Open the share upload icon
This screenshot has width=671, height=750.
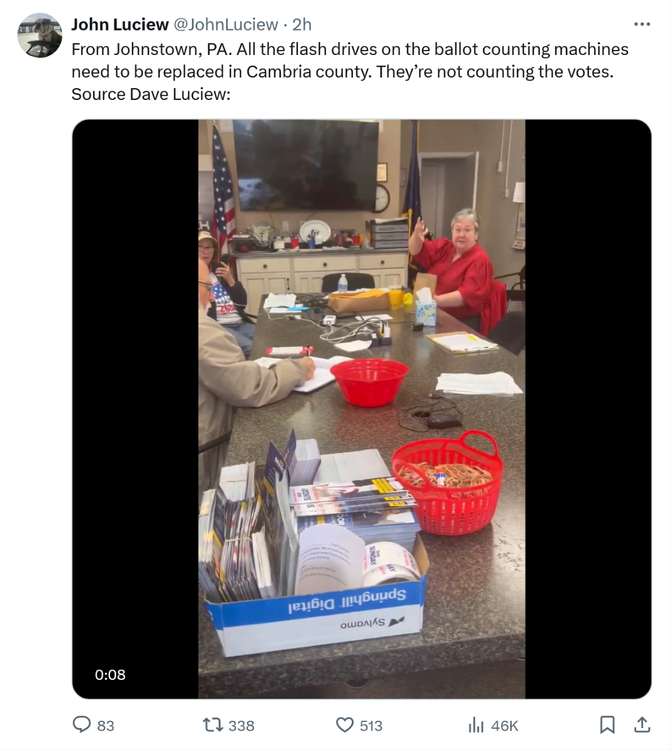(642, 725)
